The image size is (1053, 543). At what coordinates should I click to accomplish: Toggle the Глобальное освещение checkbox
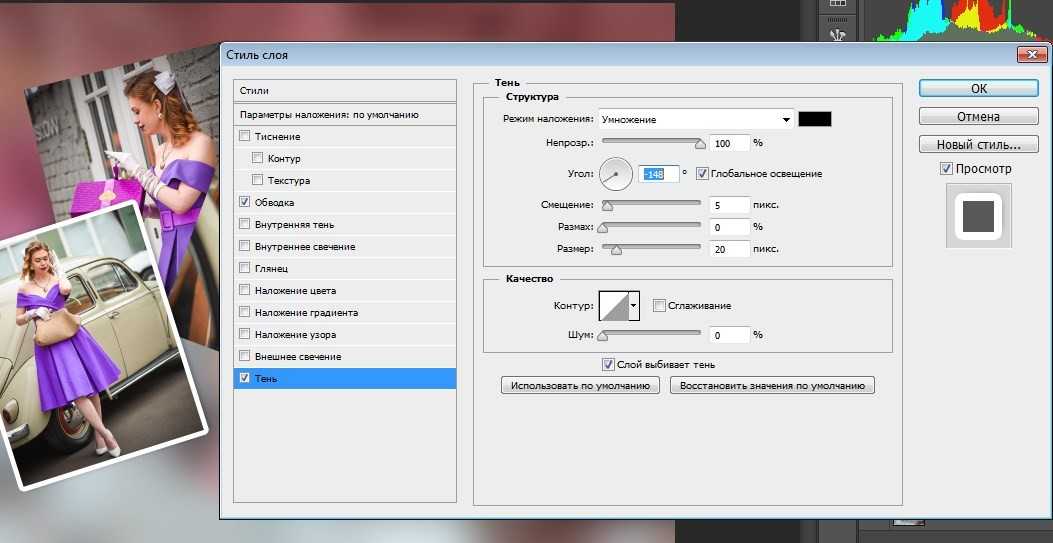[x=701, y=173]
